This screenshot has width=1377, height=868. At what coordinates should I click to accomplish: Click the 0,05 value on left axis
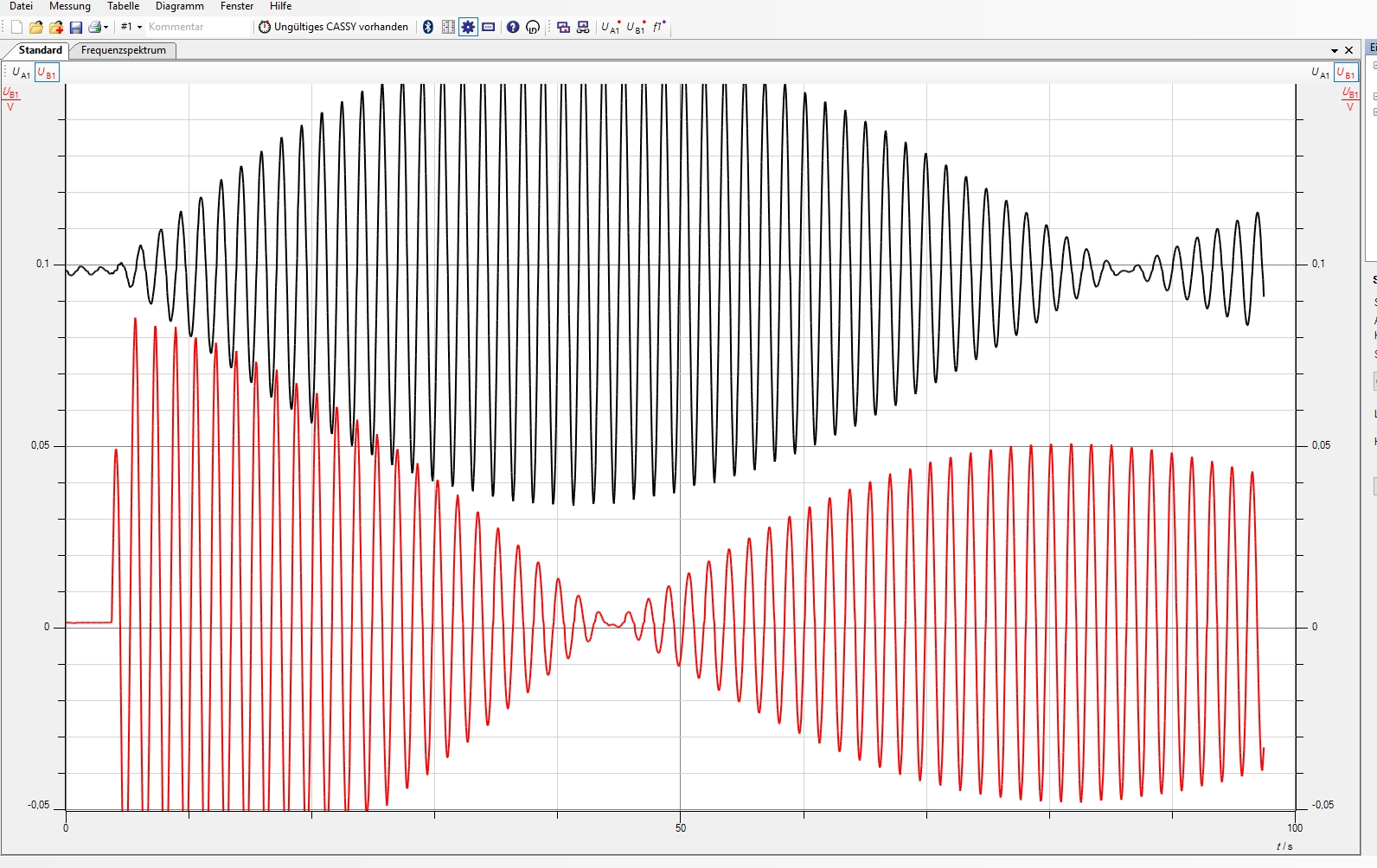click(41, 445)
